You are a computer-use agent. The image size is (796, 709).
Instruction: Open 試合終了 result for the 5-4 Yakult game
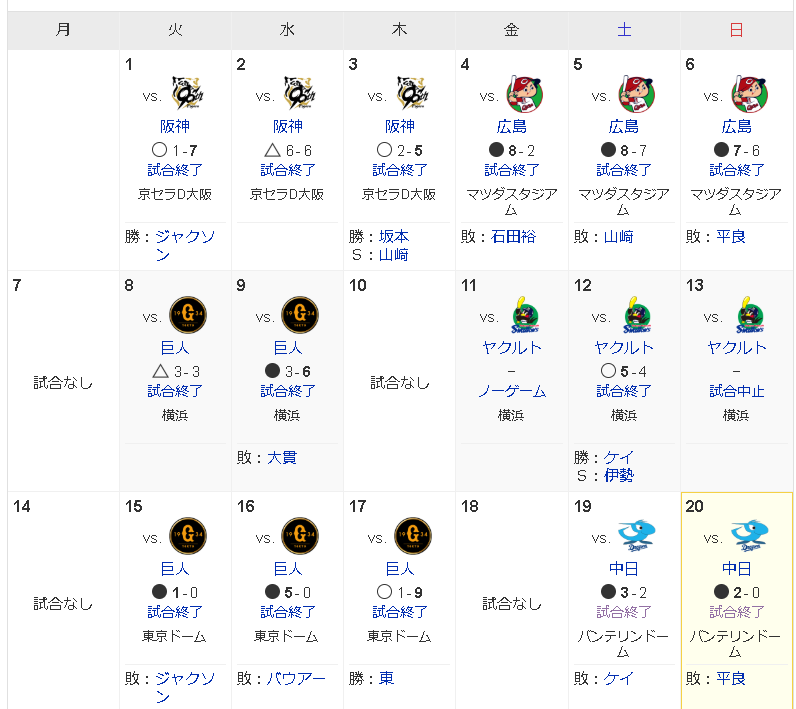click(623, 391)
